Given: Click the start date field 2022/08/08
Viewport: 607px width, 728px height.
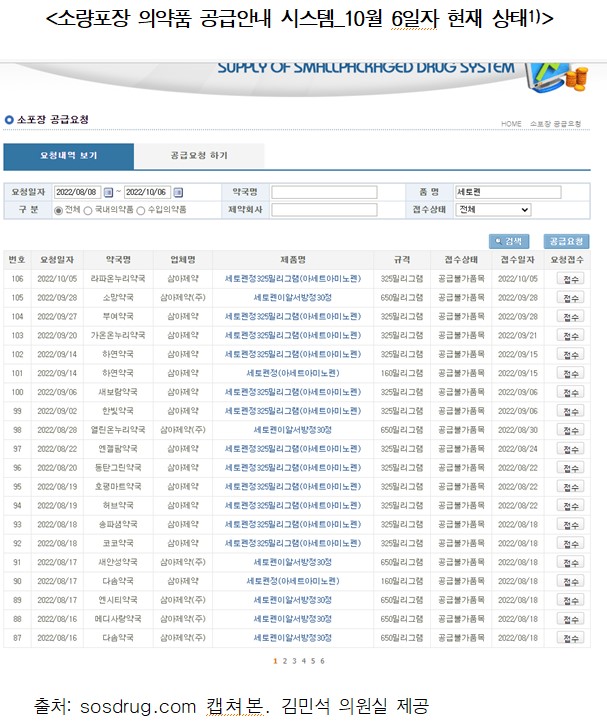Looking at the screenshot, I should click(78, 192).
